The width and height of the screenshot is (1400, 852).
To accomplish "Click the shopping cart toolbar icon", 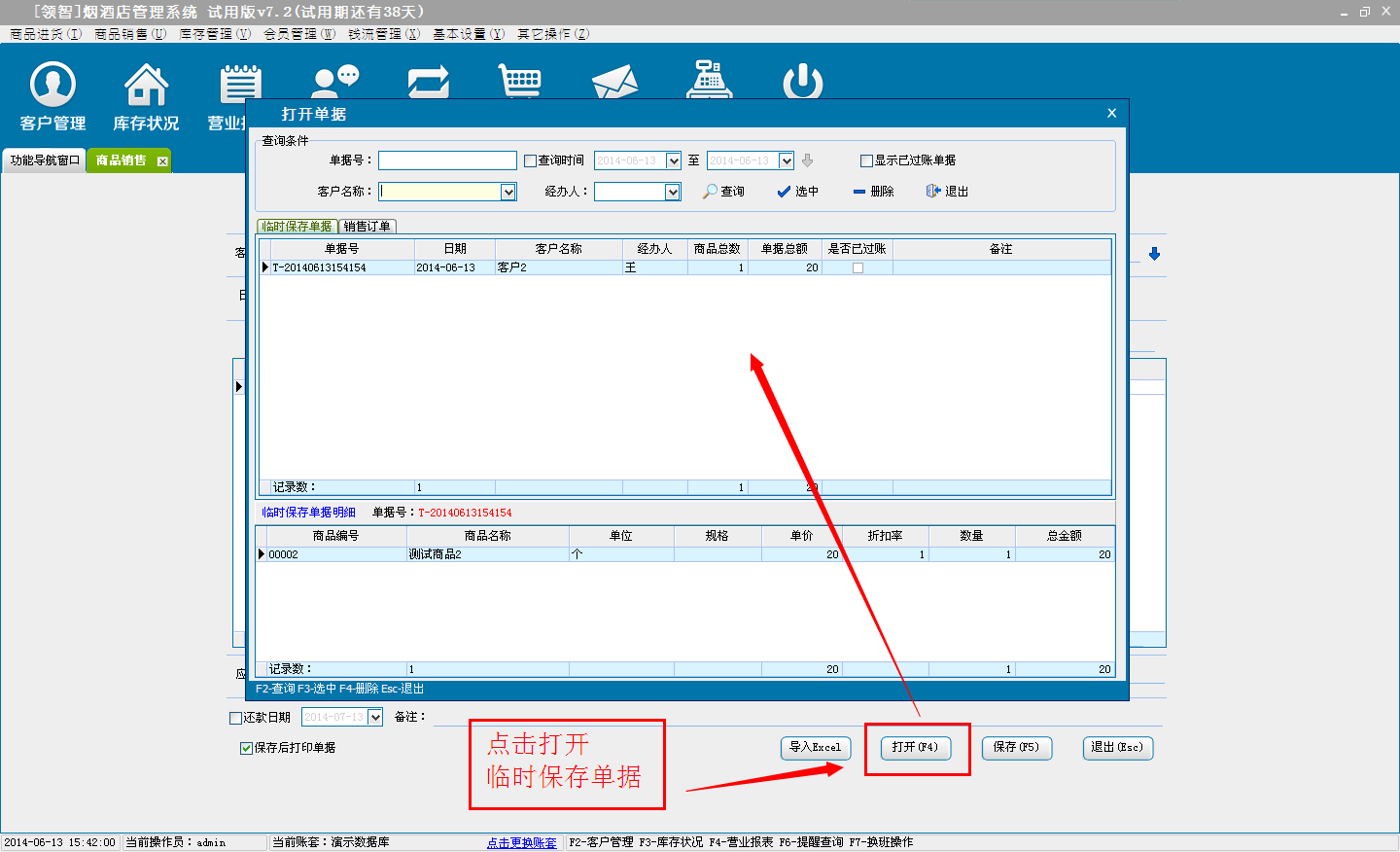I will pyautogui.click(x=520, y=81).
